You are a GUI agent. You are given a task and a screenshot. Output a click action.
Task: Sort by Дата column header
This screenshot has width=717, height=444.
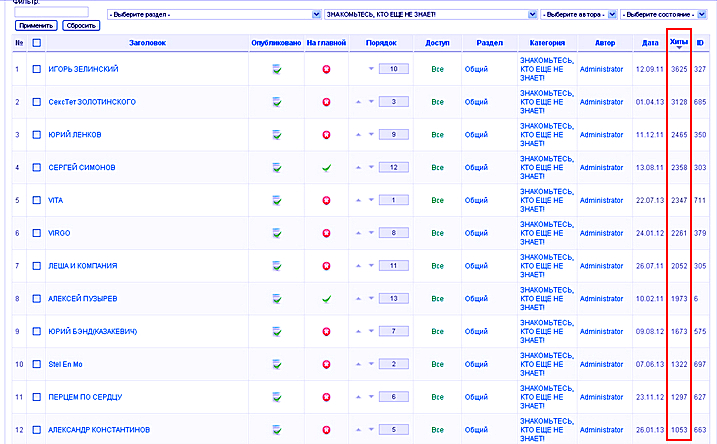(x=650, y=43)
